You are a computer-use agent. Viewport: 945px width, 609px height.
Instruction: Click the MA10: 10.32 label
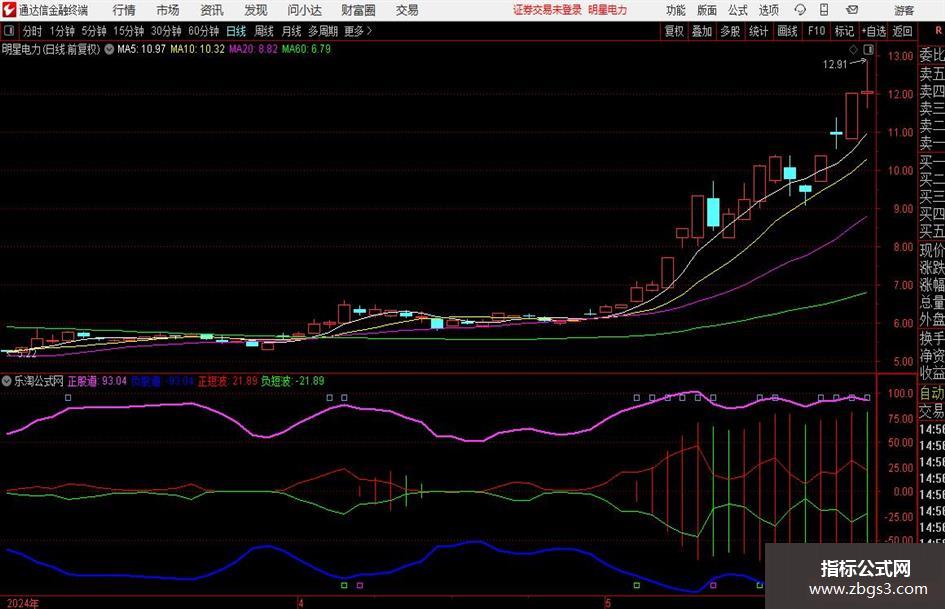[198, 49]
